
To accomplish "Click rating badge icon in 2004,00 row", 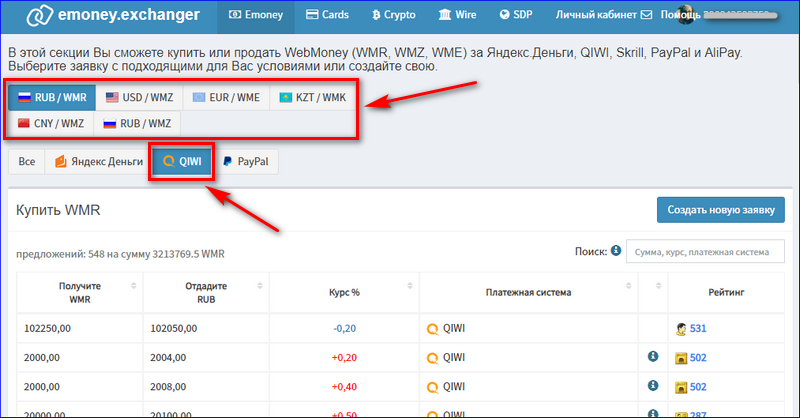I will pos(681,358).
